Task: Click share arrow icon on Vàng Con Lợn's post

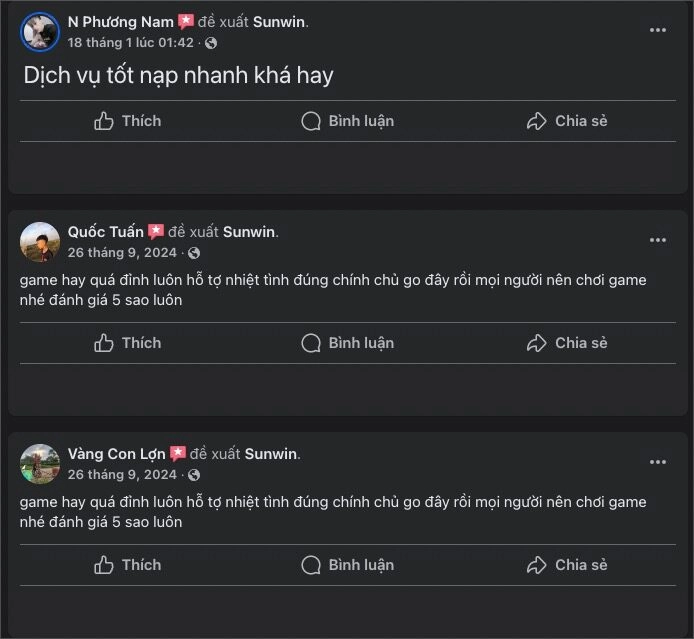Action: (x=537, y=565)
